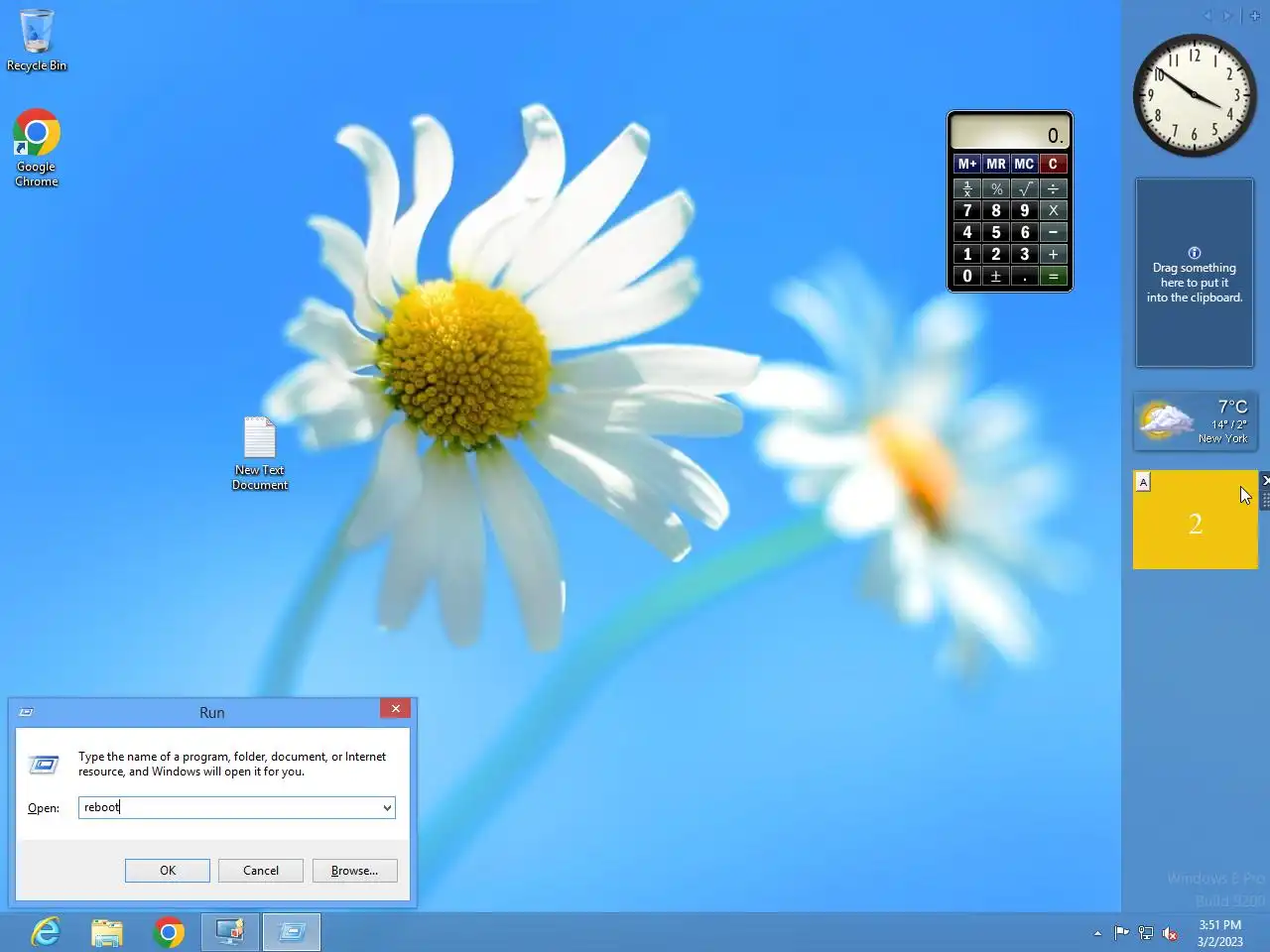This screenshot has height=952, width=1270.
Task: Click the calculator plus-minus sign key
Action: tap(996, 276)
